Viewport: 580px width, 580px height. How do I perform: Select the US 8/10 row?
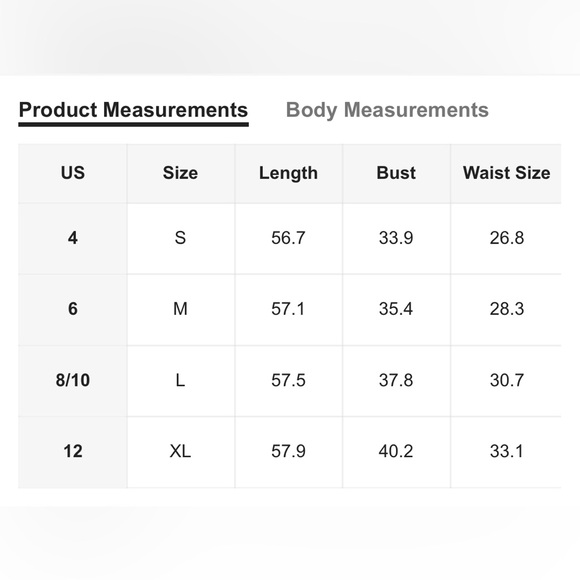[x=290, y=381]
